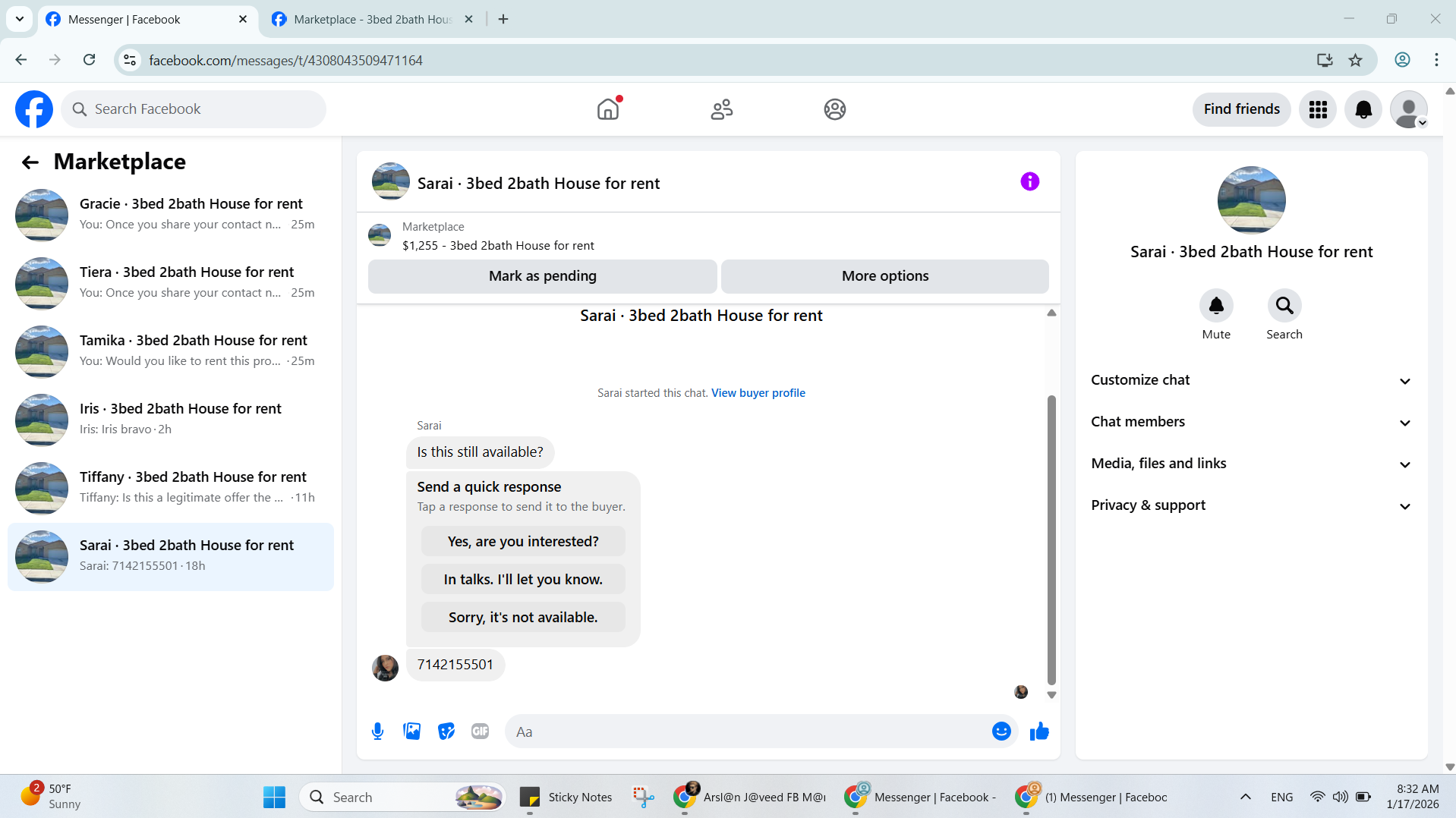Screen dimensions: 1456x818
Task: Open the Windows Start menu
Action: pos(274,797)
